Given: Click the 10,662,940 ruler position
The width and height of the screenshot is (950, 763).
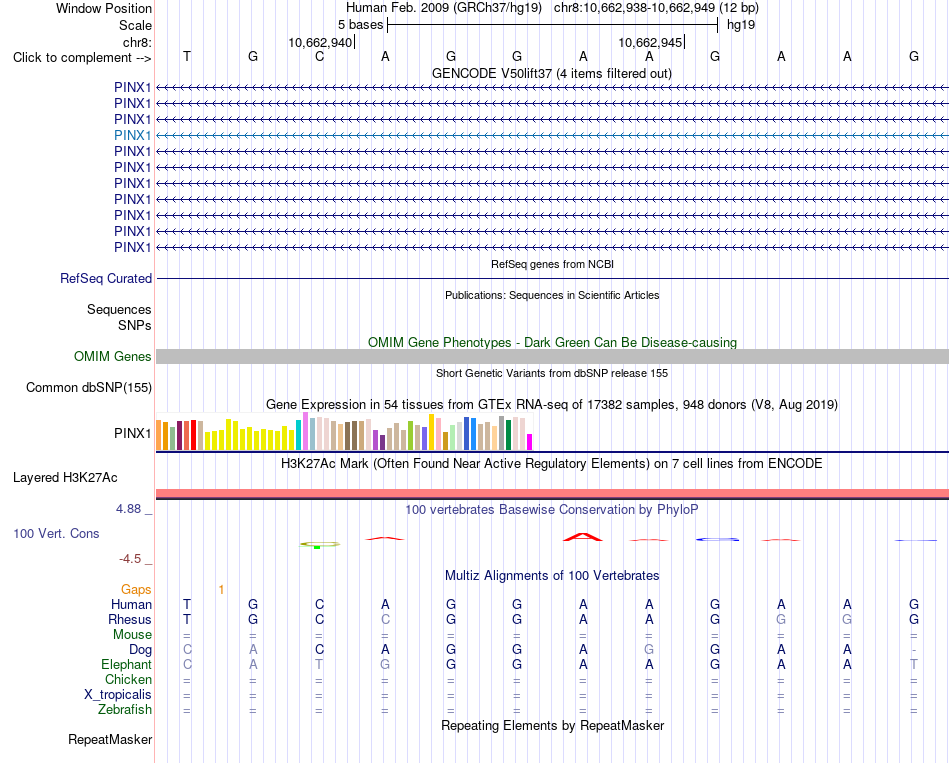Looking at the screenshot, I should pyautogui.click(x=320, y=42).
